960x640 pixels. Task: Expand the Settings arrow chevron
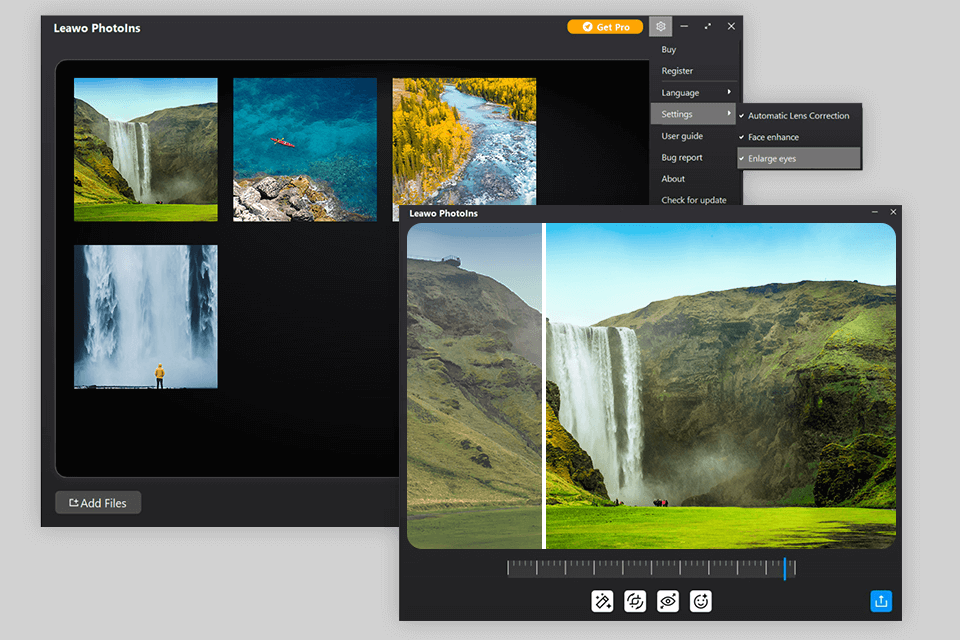(729, 113)
